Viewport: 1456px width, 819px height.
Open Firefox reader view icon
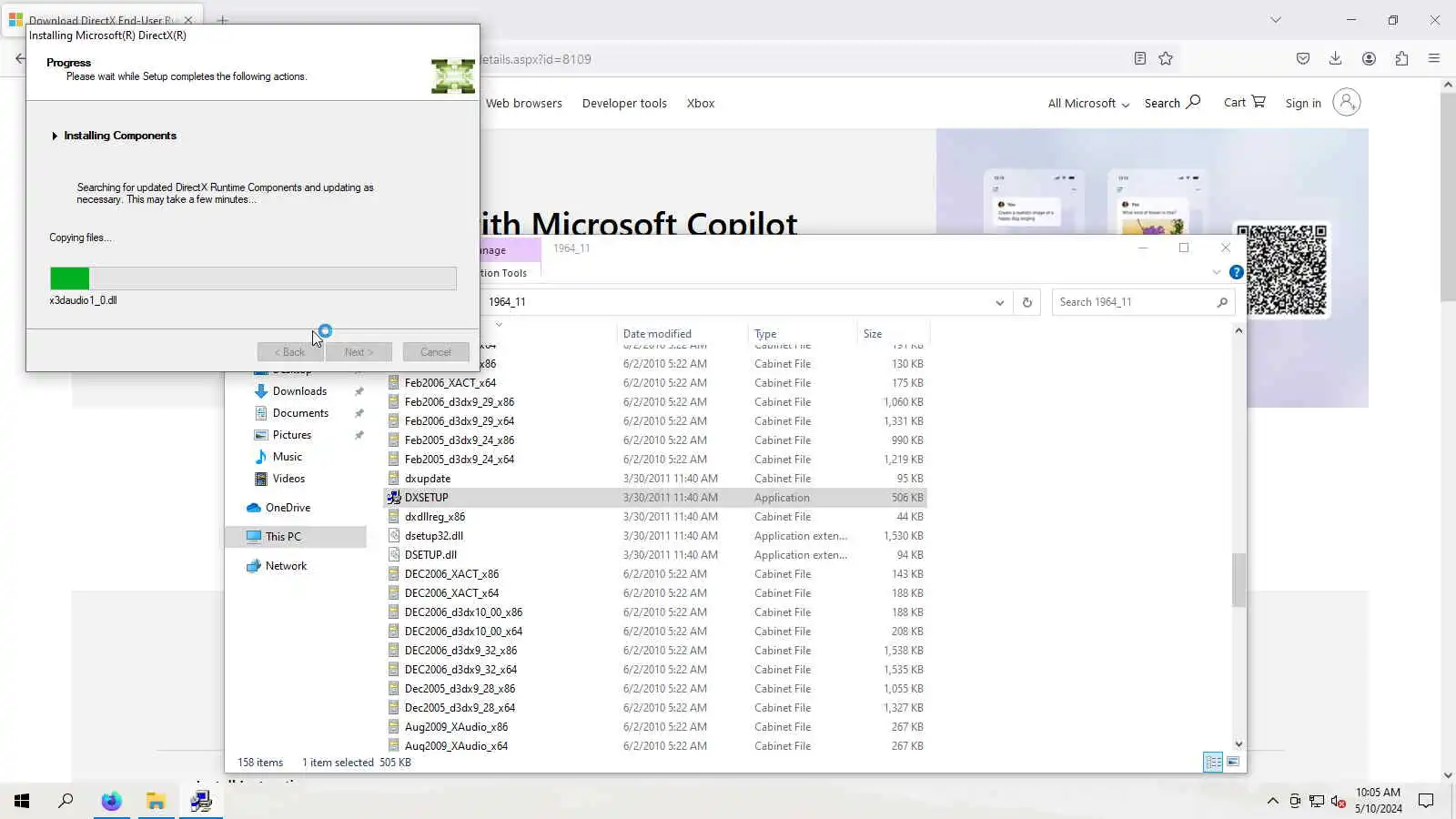point(1139,58)
